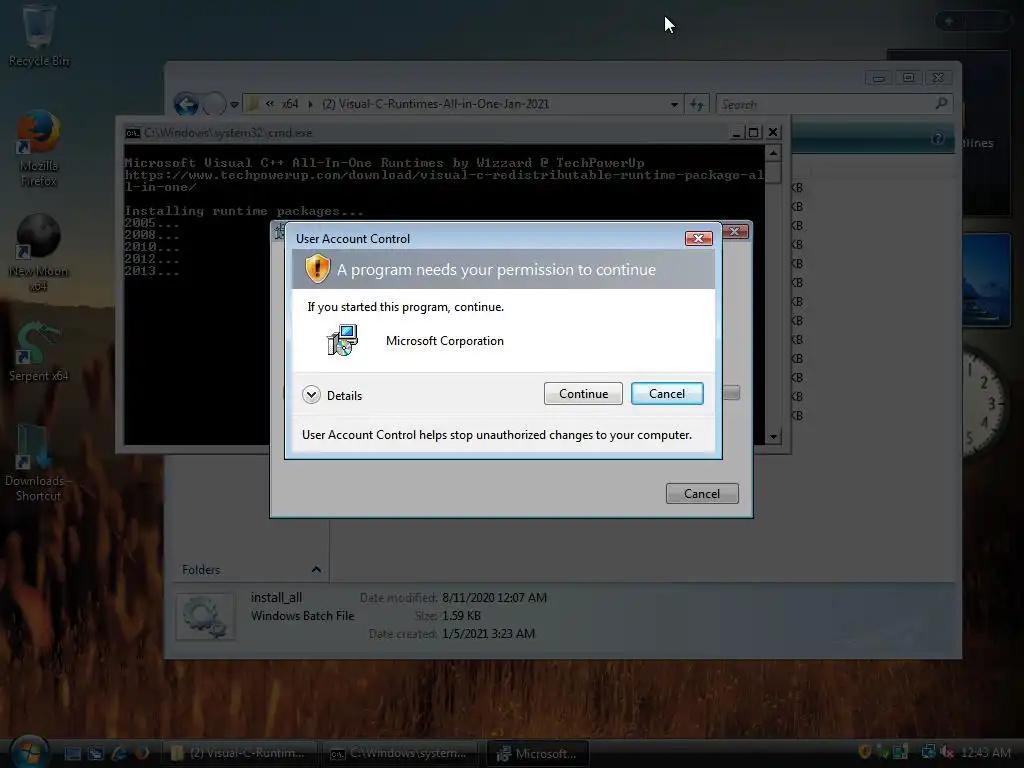Click the muted volume tray icon
Screen dimensions: 1024x768
947,752
